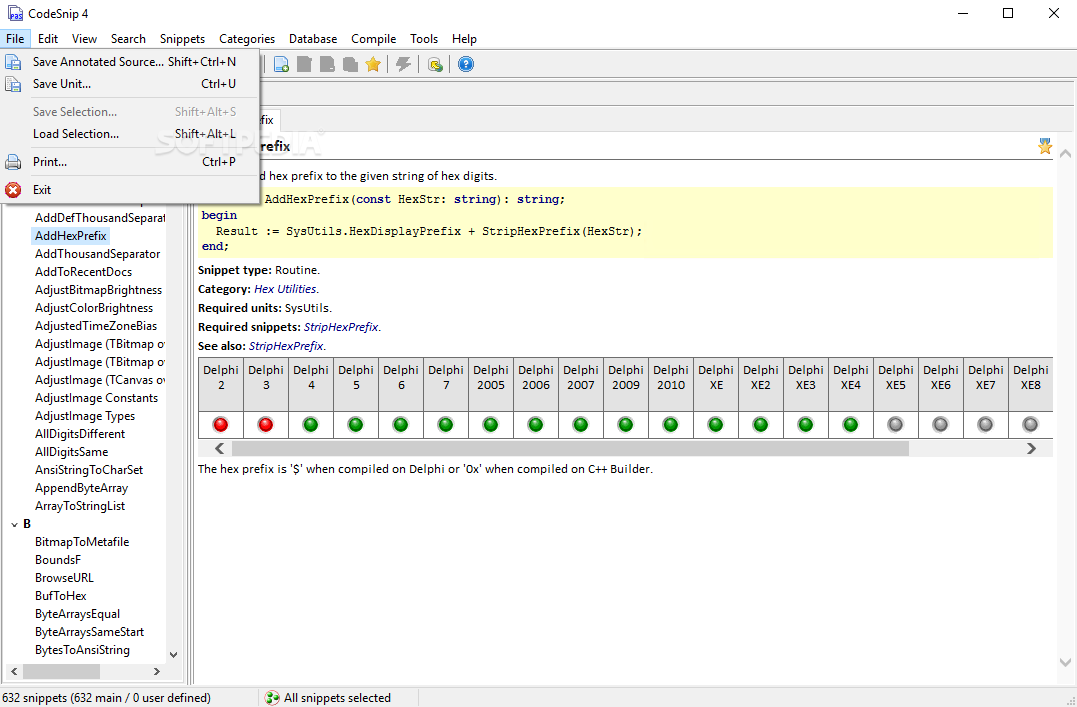Select AdjustImage Constants snippet
Viewport: 1077px width, 707px height.
click(96, 399)
